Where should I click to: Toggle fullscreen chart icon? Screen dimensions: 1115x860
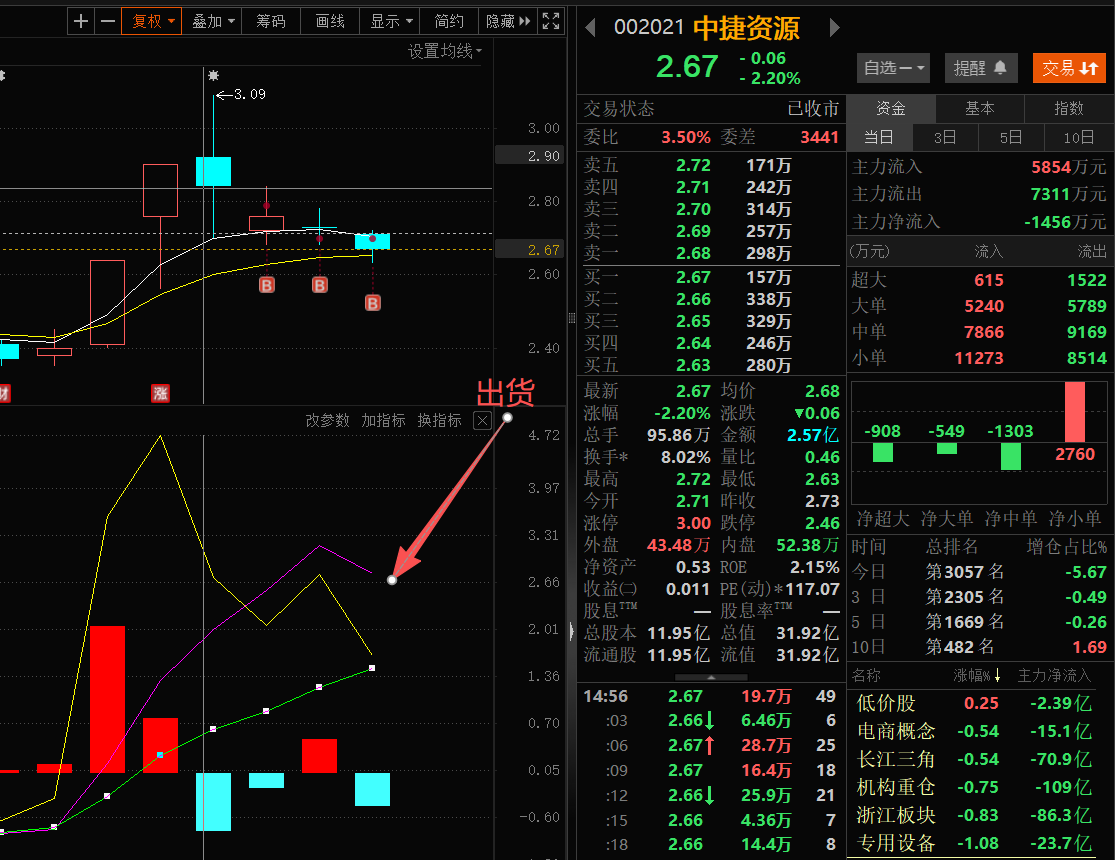(551, 21)
